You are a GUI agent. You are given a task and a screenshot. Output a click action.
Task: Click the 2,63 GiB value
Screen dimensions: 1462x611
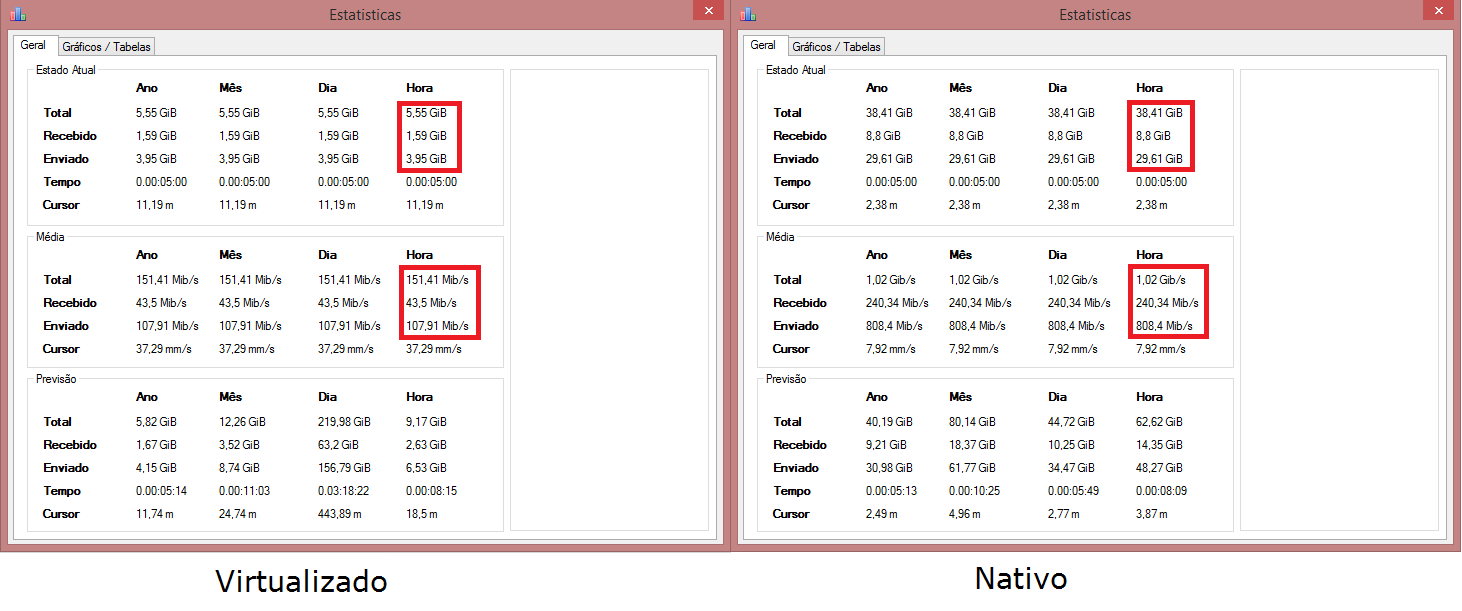click(426, 445)
